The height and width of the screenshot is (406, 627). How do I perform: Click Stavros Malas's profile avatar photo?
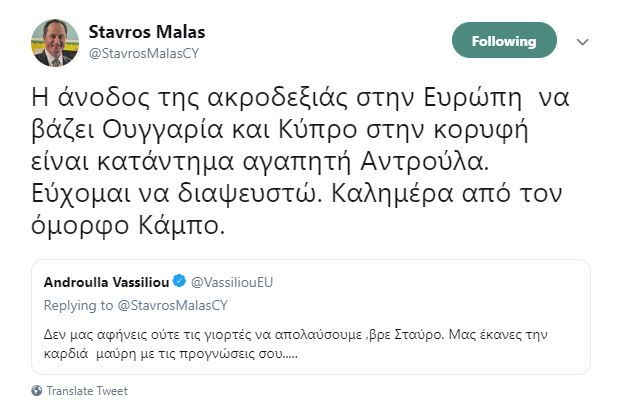tap(50, 40)
